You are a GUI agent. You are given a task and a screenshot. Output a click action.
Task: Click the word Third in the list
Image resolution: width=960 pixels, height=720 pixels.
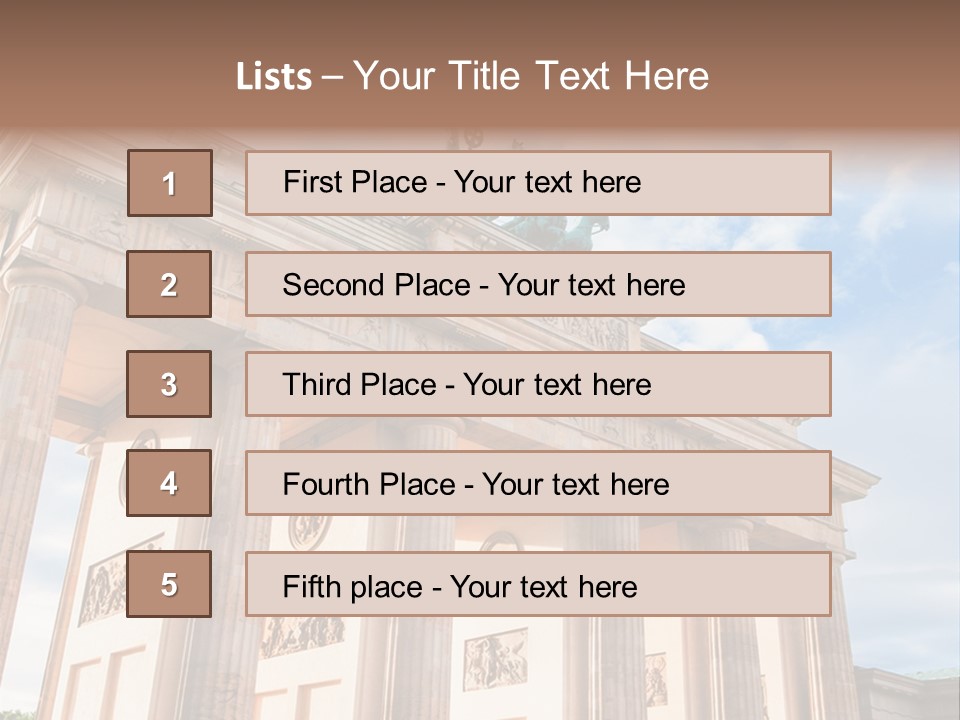coord(316,385)
